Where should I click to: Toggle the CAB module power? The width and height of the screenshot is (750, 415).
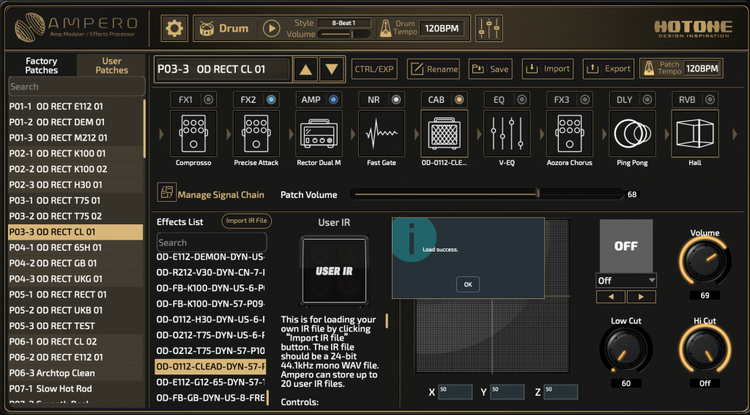(459, 99)
